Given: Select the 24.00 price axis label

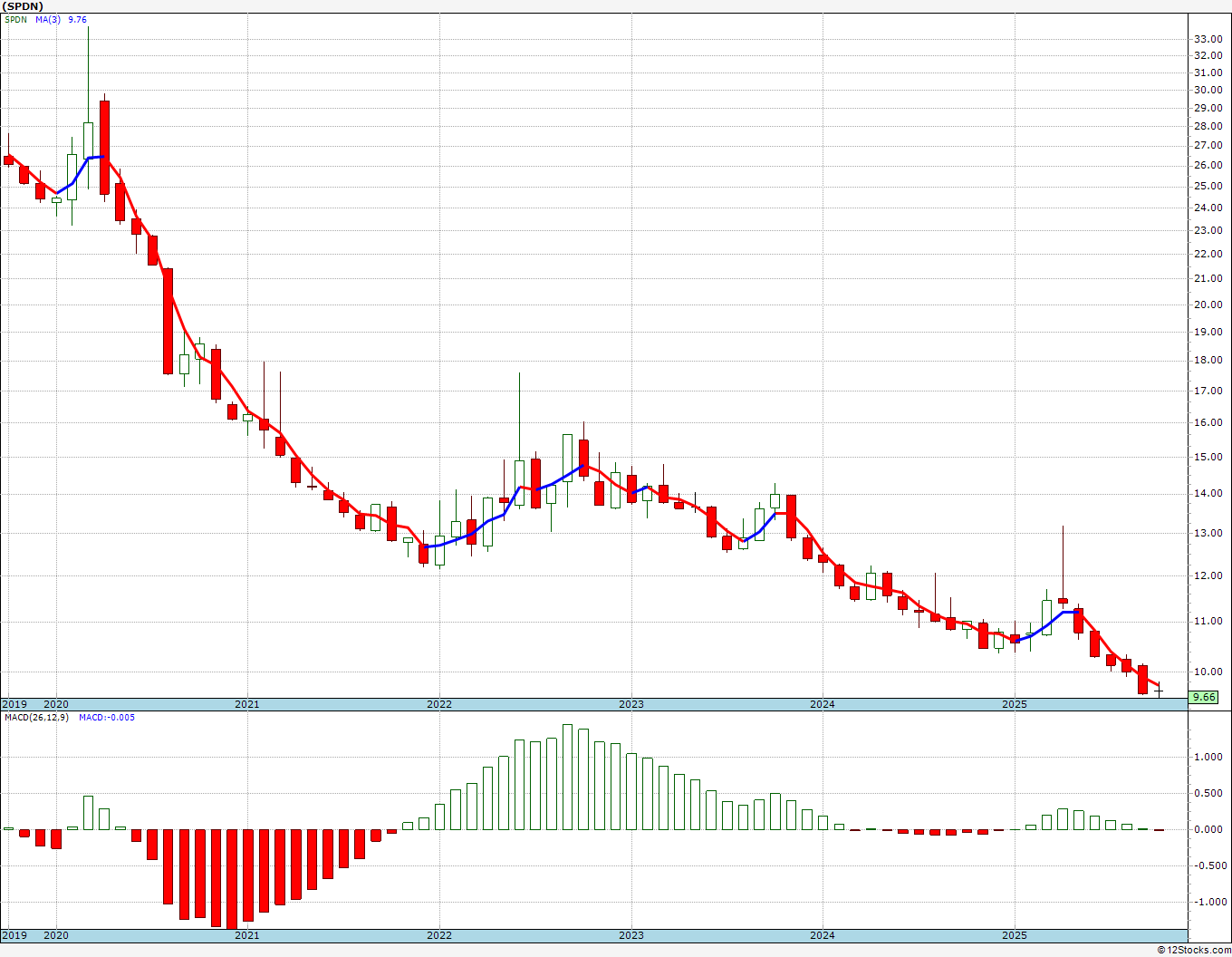Looking at the screenshot, I should pos(1208,208).
